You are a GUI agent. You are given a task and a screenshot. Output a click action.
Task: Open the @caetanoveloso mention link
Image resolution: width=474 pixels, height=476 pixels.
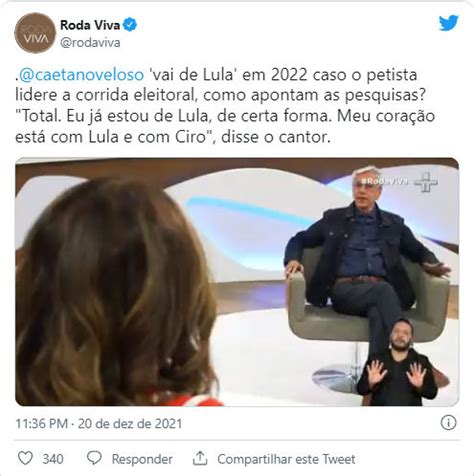point(81,74)
